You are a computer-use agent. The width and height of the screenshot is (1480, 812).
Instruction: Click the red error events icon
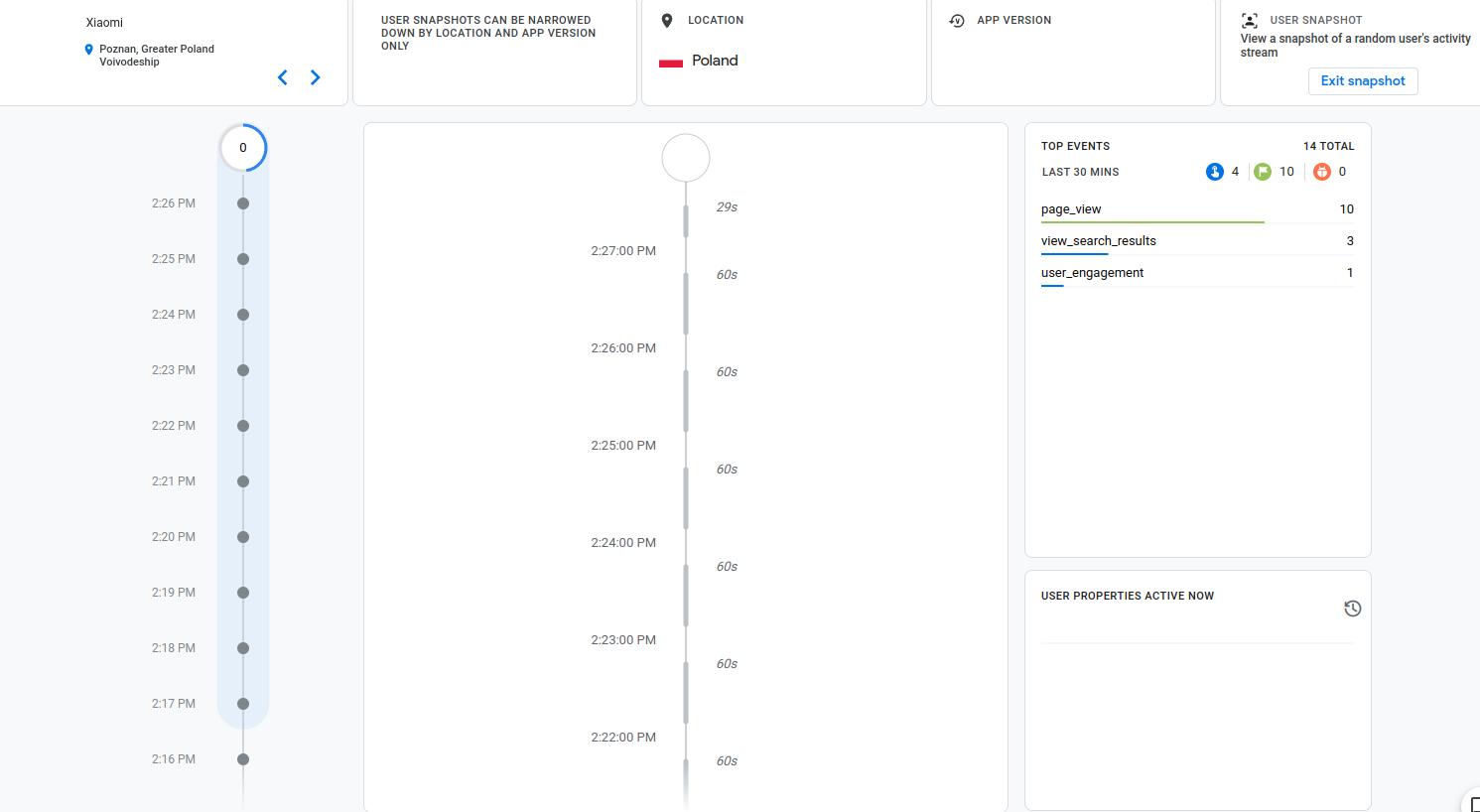click(1322, 171)
